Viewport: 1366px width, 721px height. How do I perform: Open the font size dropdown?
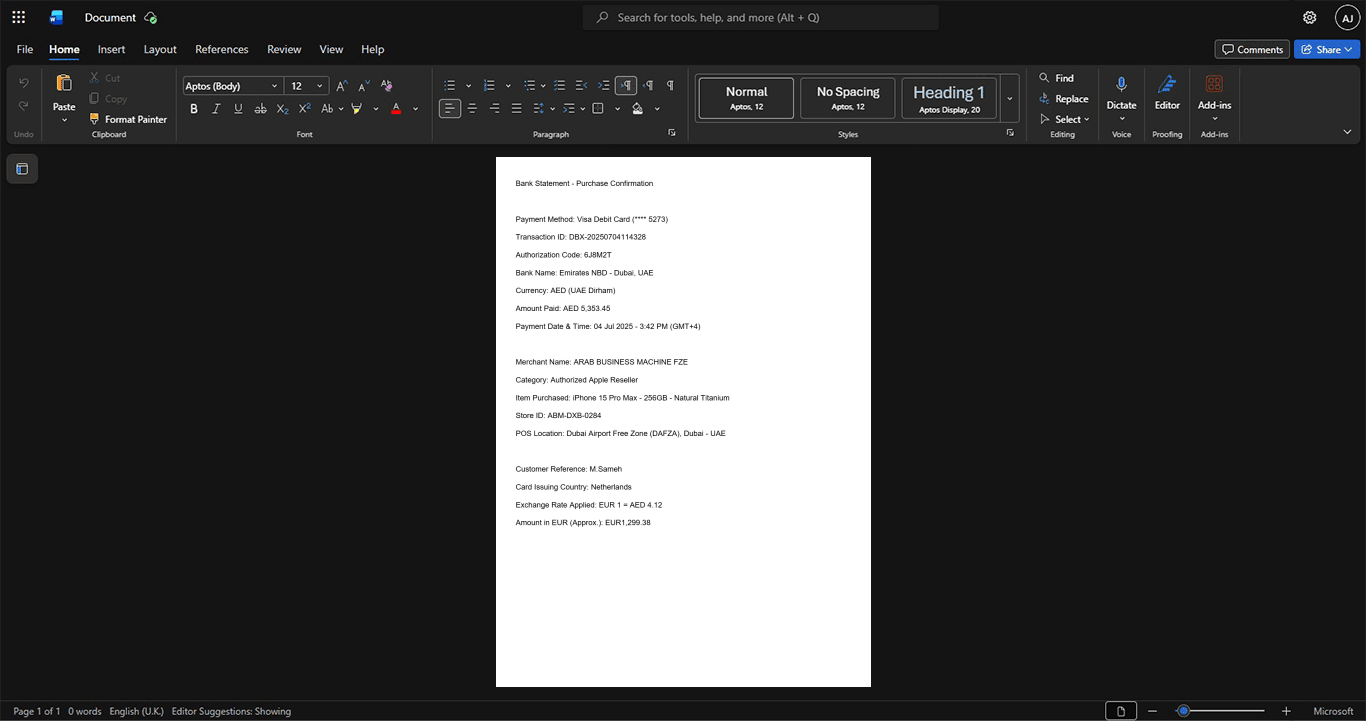[320, 86]
